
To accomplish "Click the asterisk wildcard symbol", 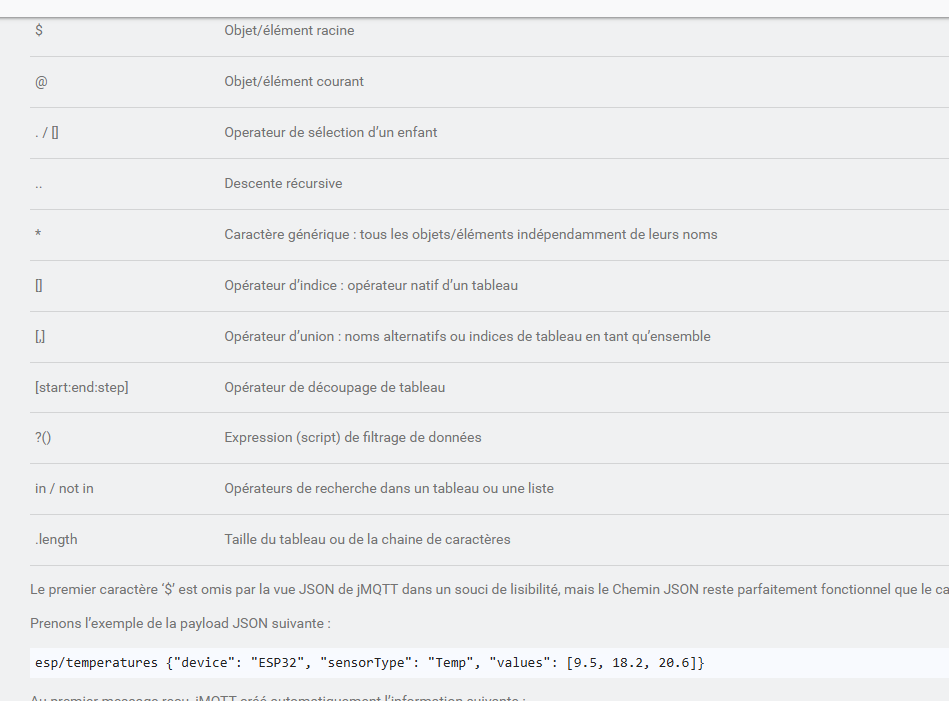I will coord(38,233).
